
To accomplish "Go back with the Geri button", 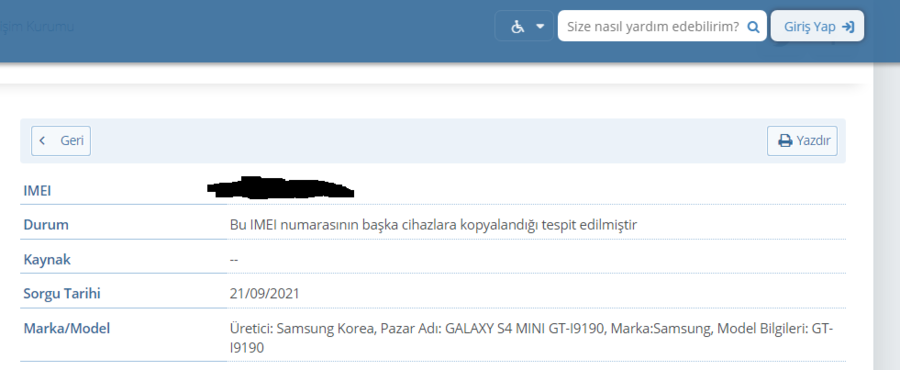I will (x=61, y=141).
